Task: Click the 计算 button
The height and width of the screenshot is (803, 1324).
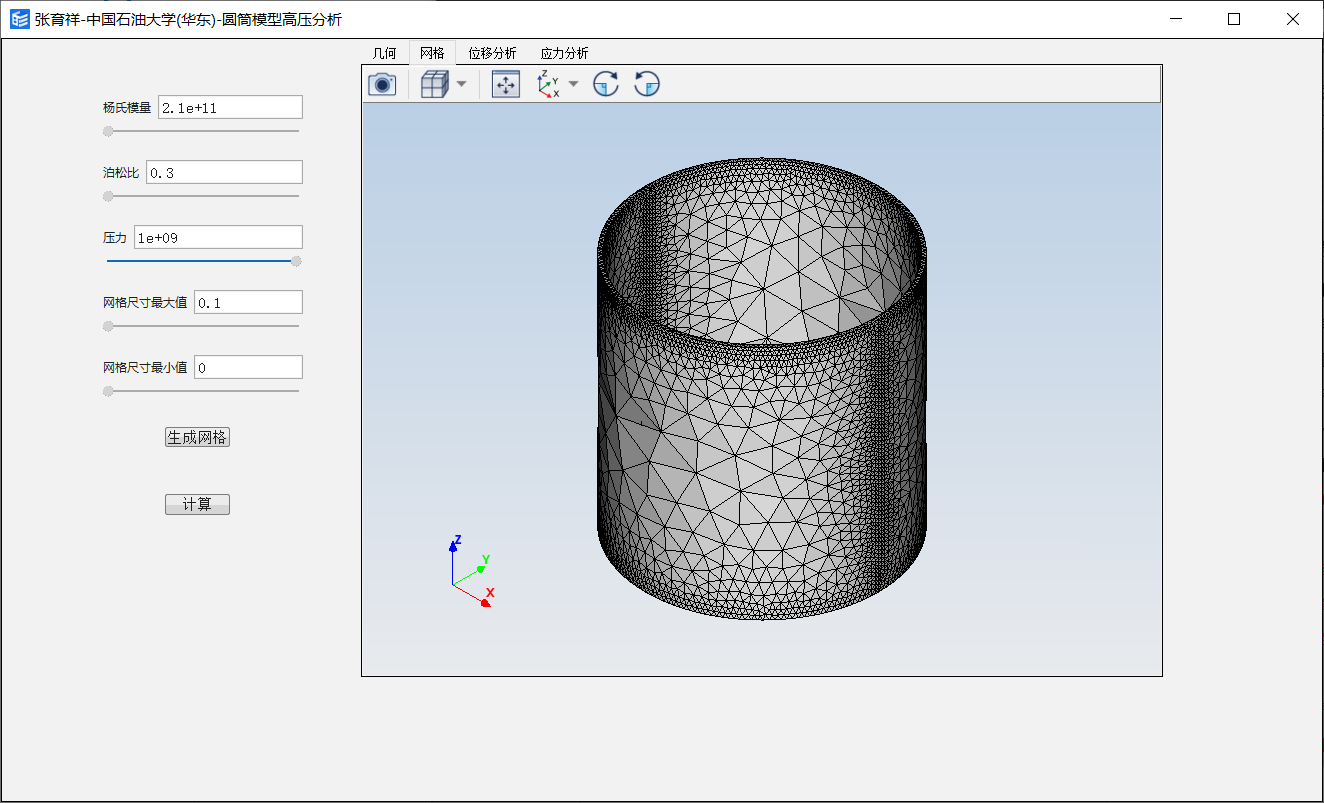Action: click(x=197, y=505)
